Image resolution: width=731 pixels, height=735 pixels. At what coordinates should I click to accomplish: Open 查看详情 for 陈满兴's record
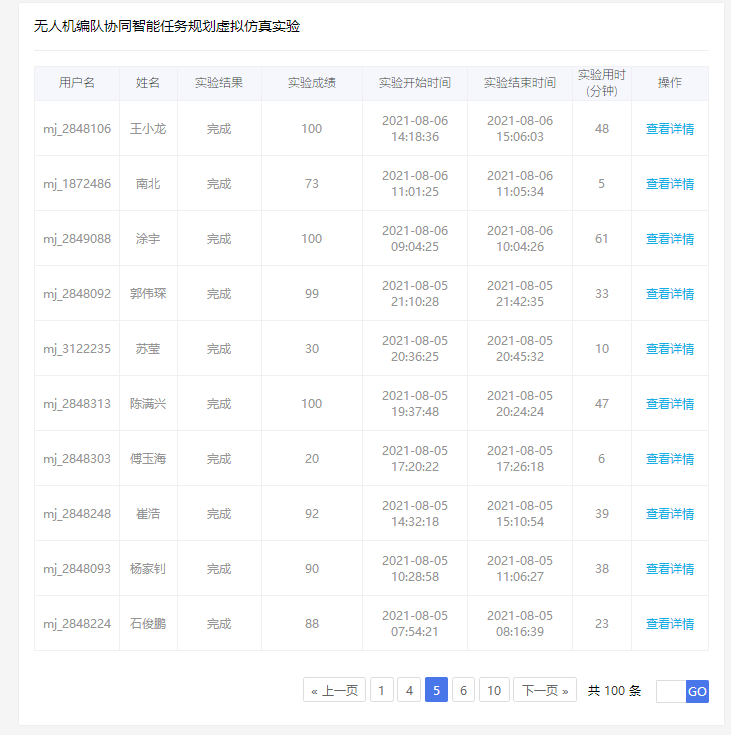(669, 404)
